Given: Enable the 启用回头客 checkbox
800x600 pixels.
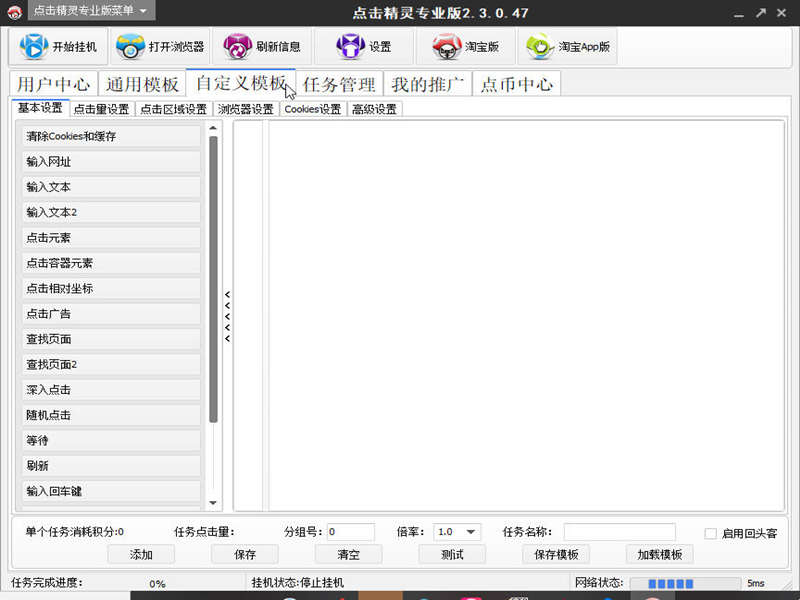Looking at the screenshot, I should click(x=710, y=533).
